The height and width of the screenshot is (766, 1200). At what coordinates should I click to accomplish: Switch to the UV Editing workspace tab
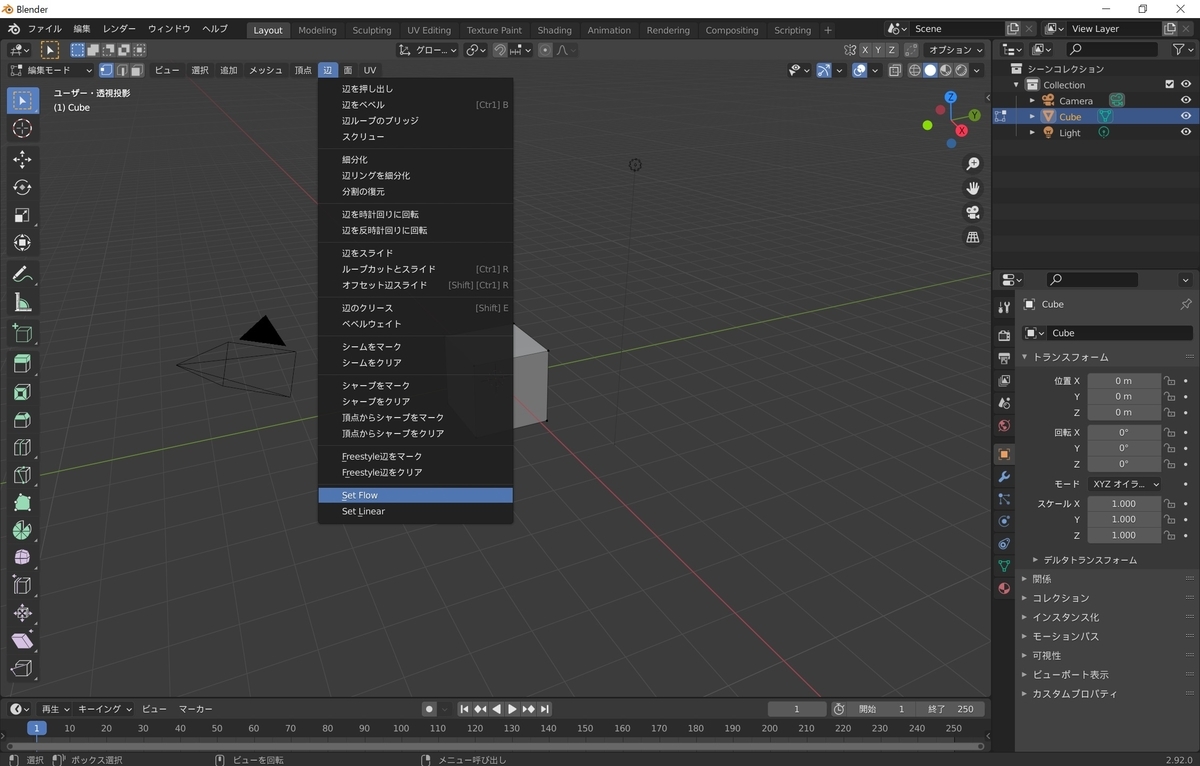426,30
